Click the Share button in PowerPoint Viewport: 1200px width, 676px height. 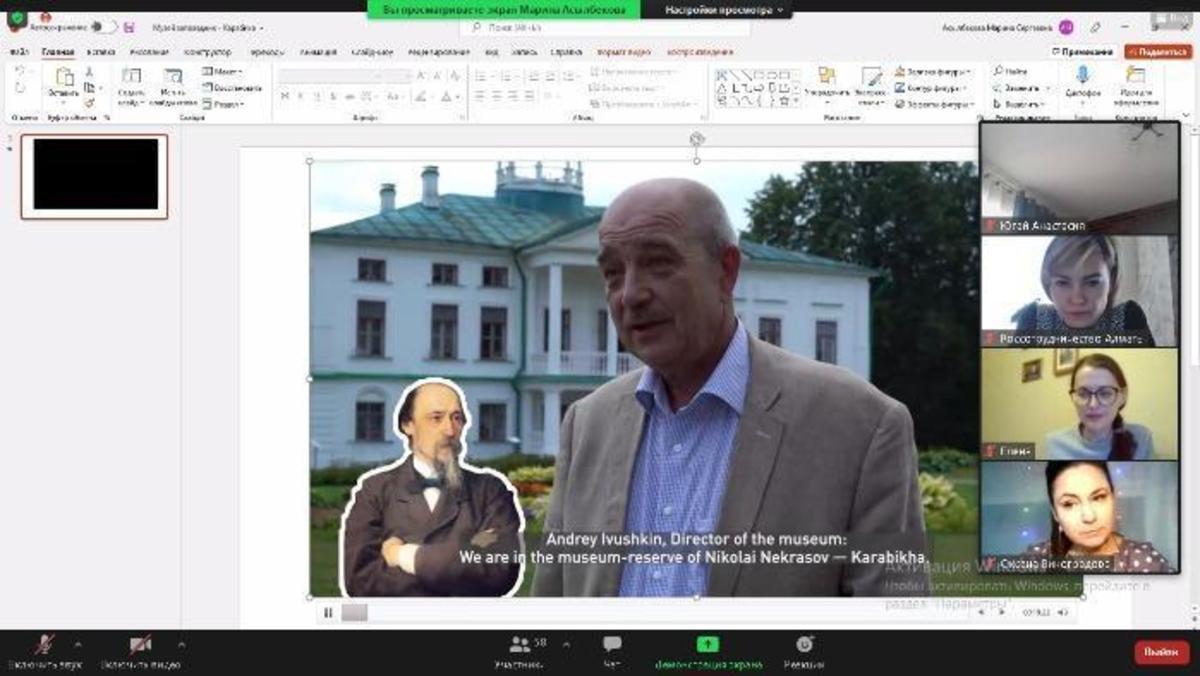click(x=1158, y=52)
